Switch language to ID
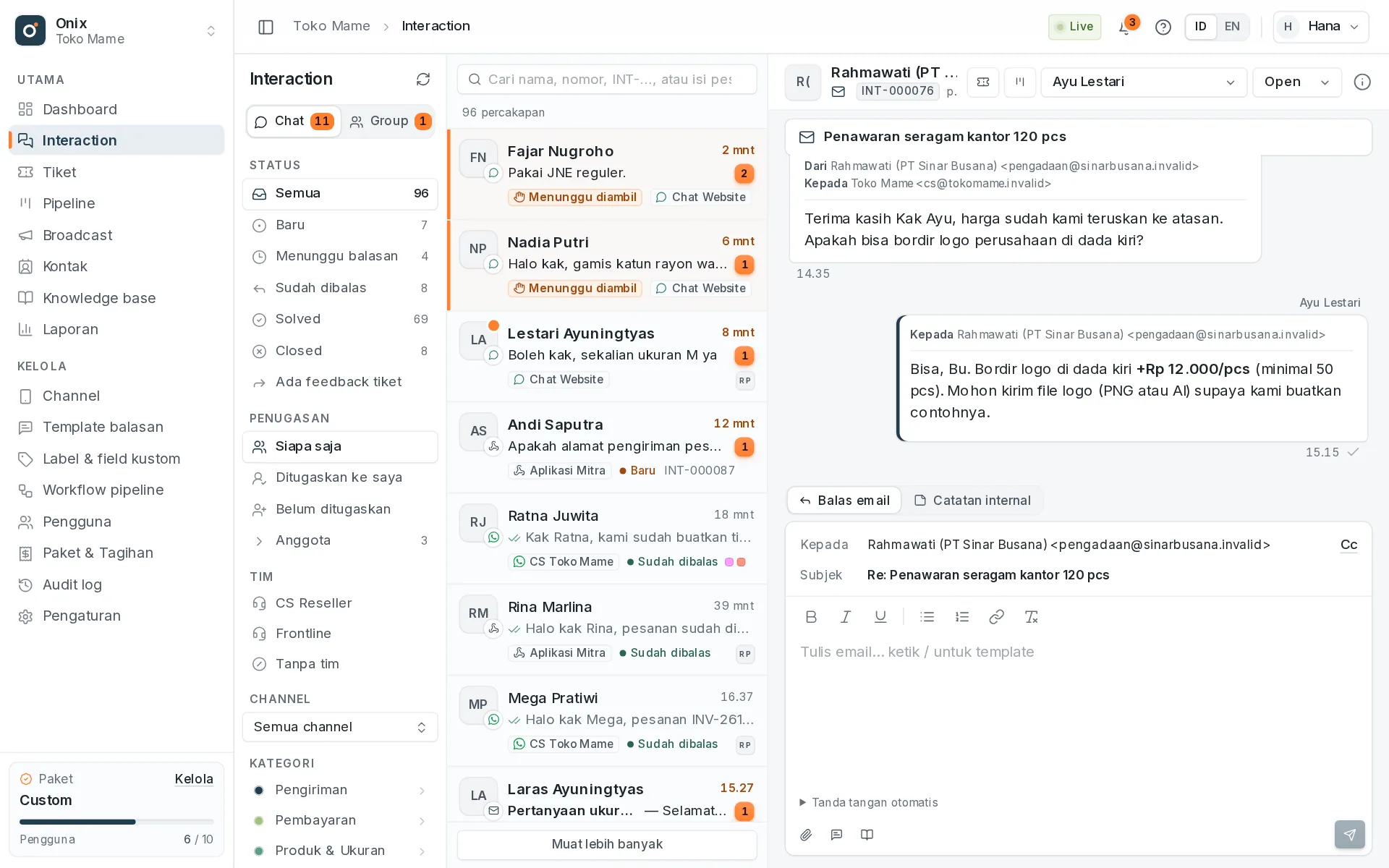The width and height of the screenshot is (1389, 868). (x=1201, y=27)
